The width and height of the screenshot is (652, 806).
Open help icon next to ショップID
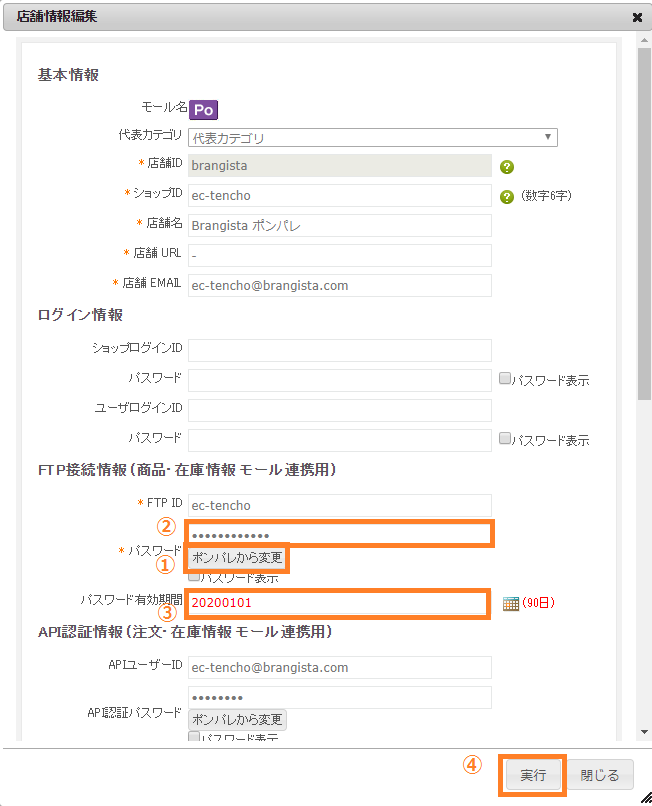point(507,197)
